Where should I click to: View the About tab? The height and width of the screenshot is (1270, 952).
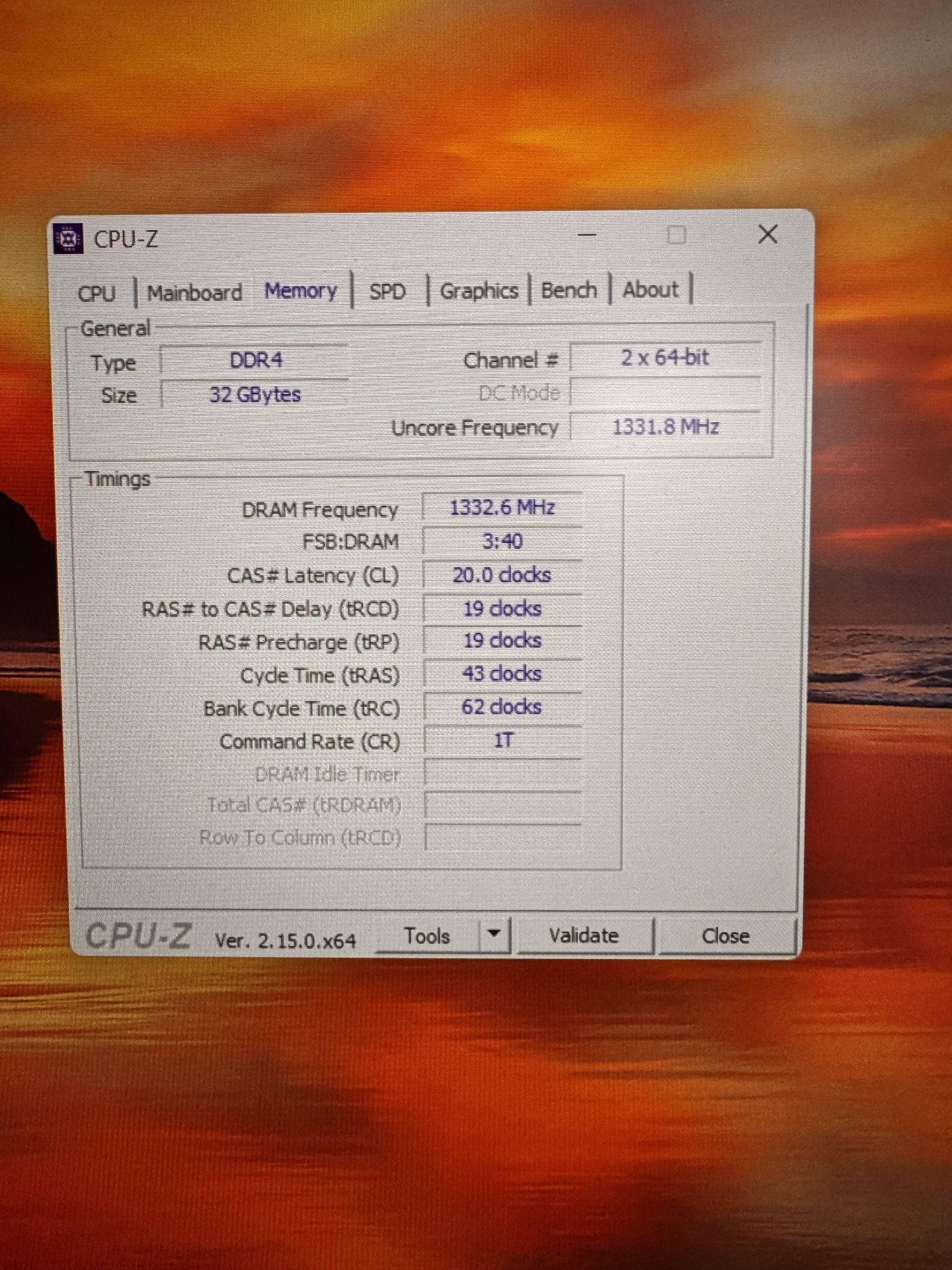(651, 289)
